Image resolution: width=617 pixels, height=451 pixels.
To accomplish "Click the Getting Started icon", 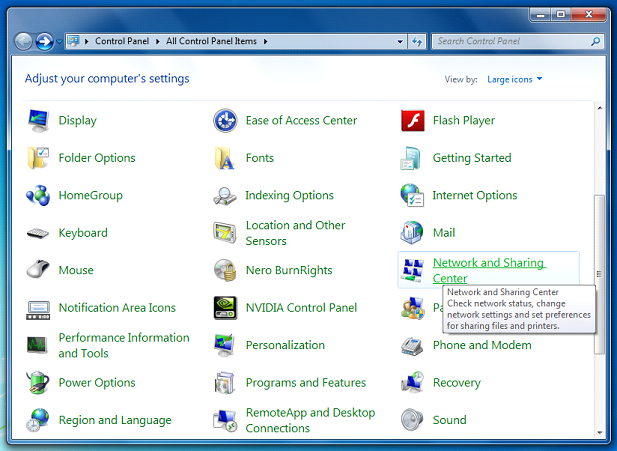I will pyautogui.click(x=411, y=158).
